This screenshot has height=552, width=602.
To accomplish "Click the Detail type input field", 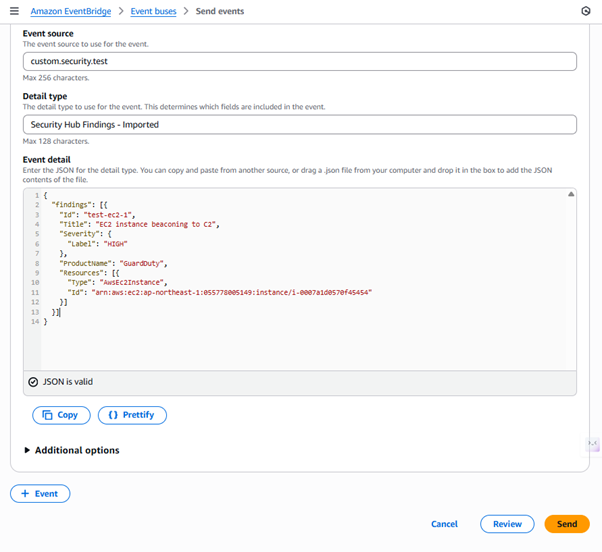I will pos(299,124).
